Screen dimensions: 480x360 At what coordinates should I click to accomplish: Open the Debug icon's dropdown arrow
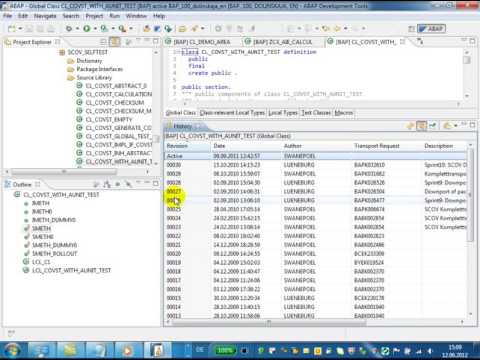tap(77, 29)
